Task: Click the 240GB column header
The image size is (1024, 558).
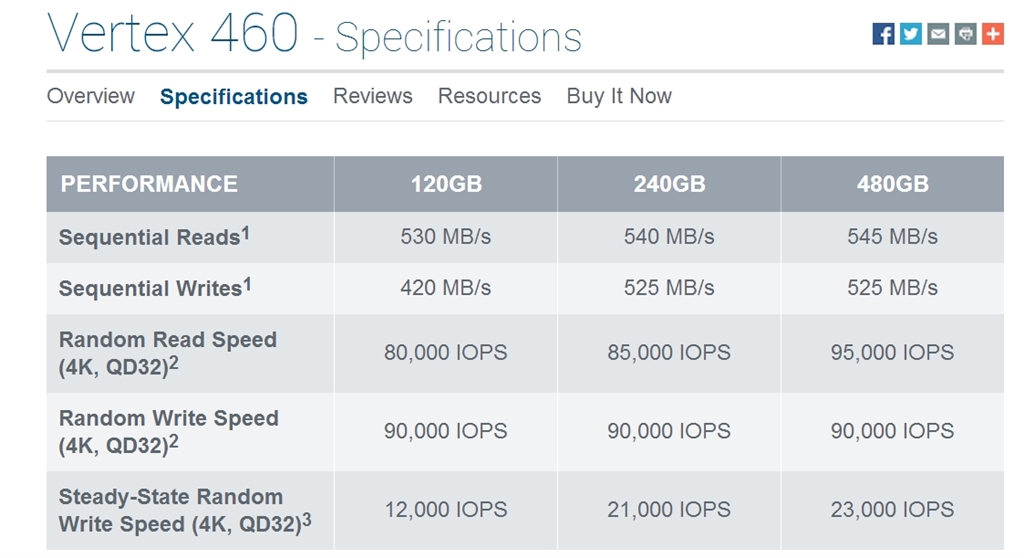Action: (669, 184)
